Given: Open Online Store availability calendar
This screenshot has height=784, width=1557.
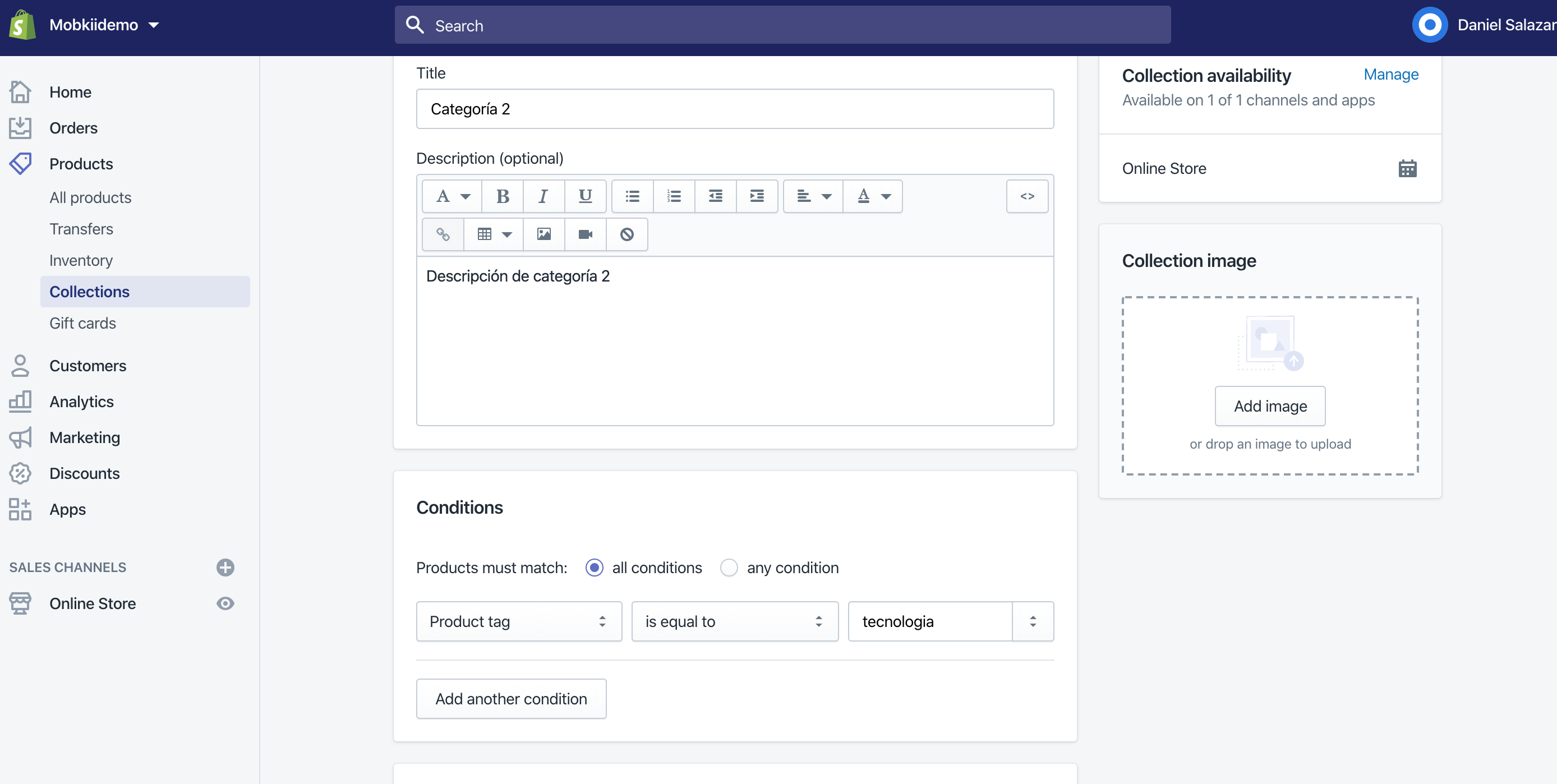Looking at the screenshot, I should click(x=1407, y=169).
